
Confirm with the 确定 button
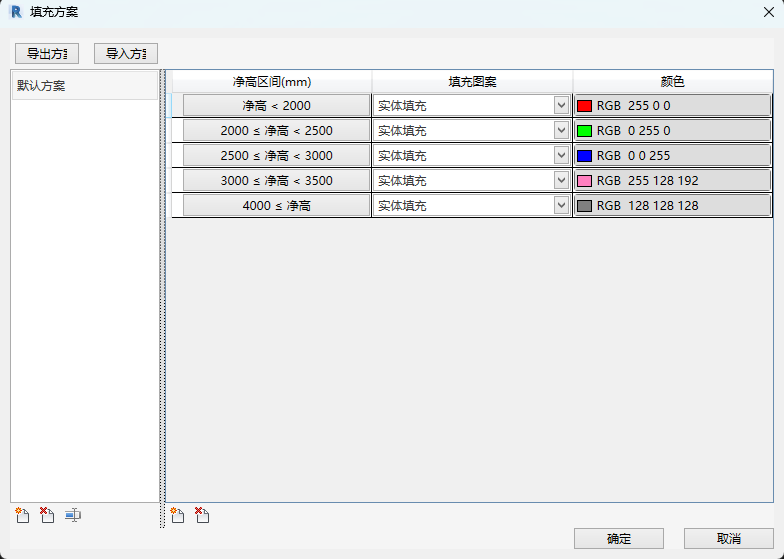click(618, 539)
